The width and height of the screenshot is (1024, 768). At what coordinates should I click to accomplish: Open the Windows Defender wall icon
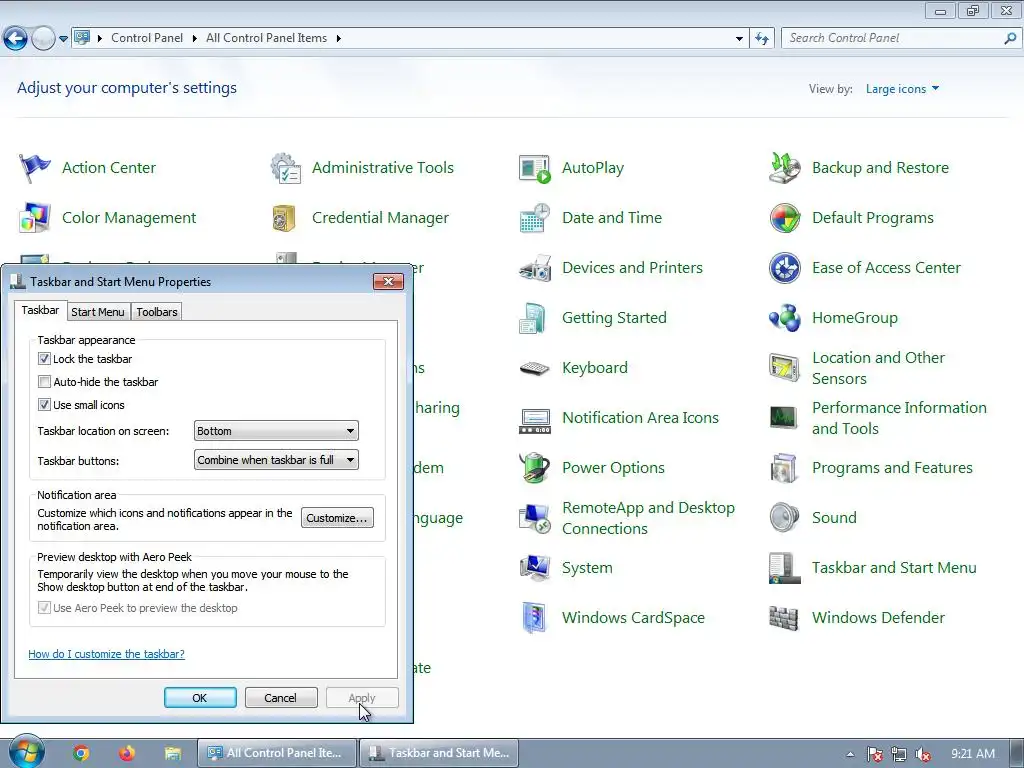point(784,618)
